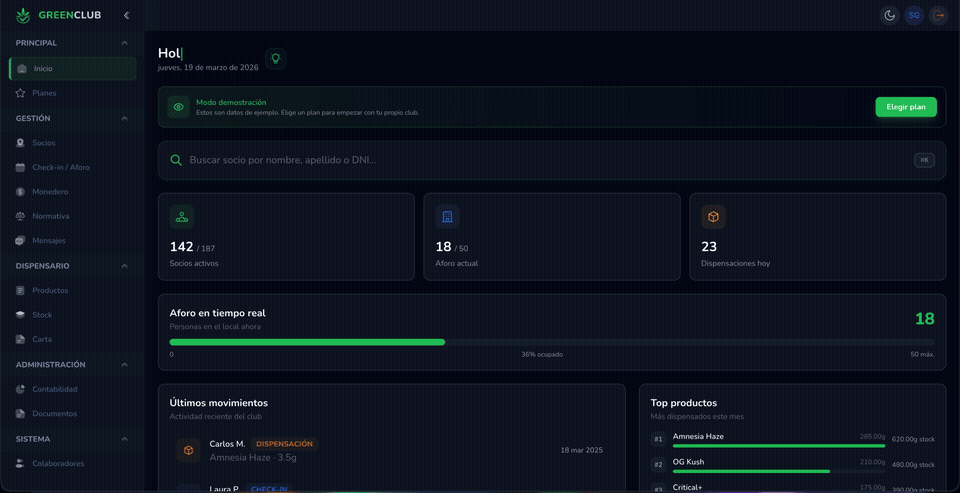Click the GreenClub leaf logo
Viewport: 960px width, 493px height.
point(23,15)
